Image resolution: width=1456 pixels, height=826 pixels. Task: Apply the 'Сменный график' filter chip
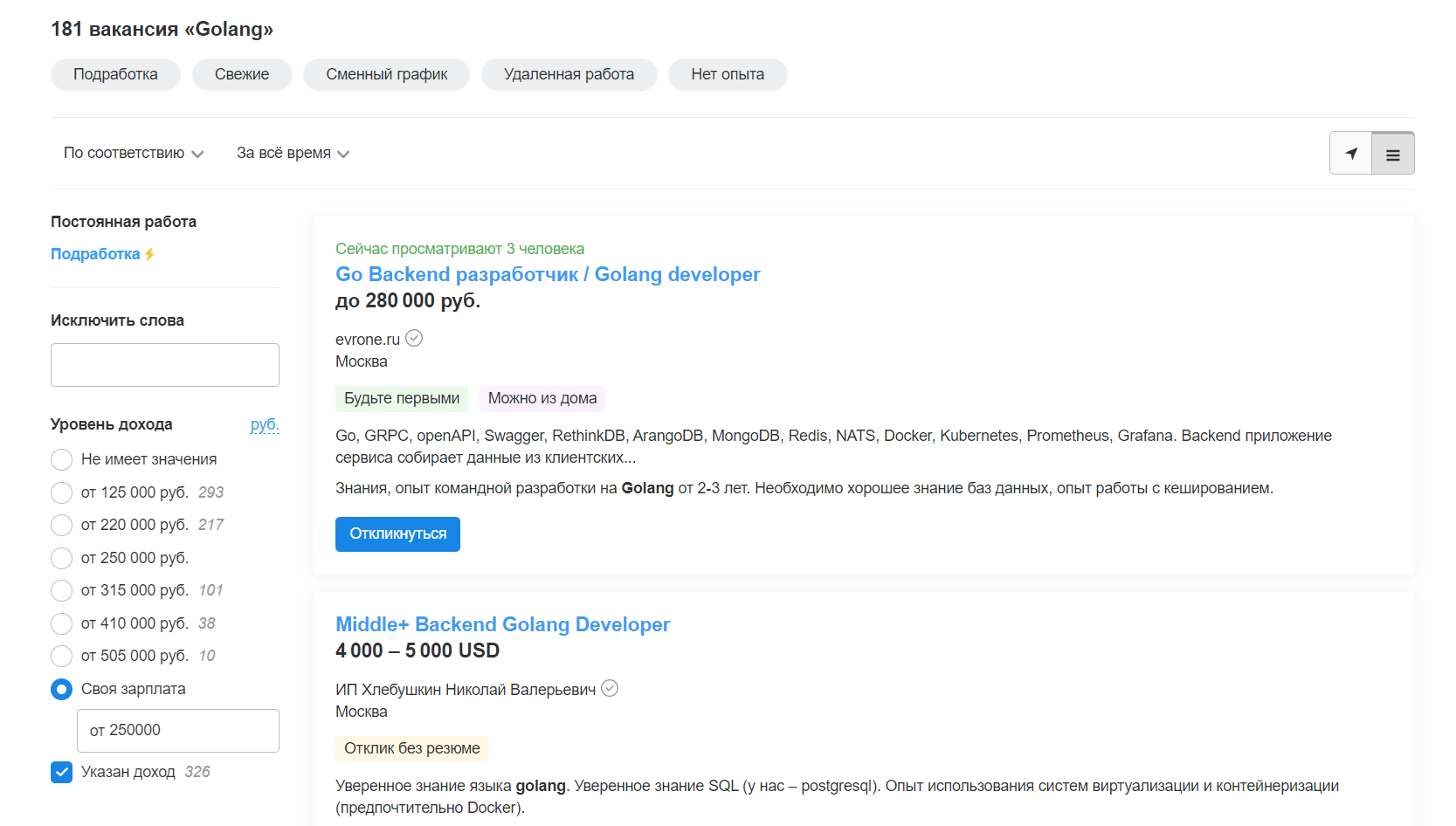pos(386,74)
